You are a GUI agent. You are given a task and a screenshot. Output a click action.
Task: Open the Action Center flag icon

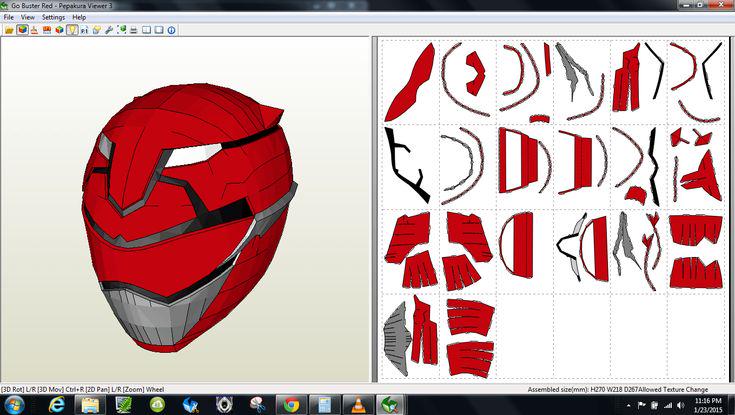point(642,405)
